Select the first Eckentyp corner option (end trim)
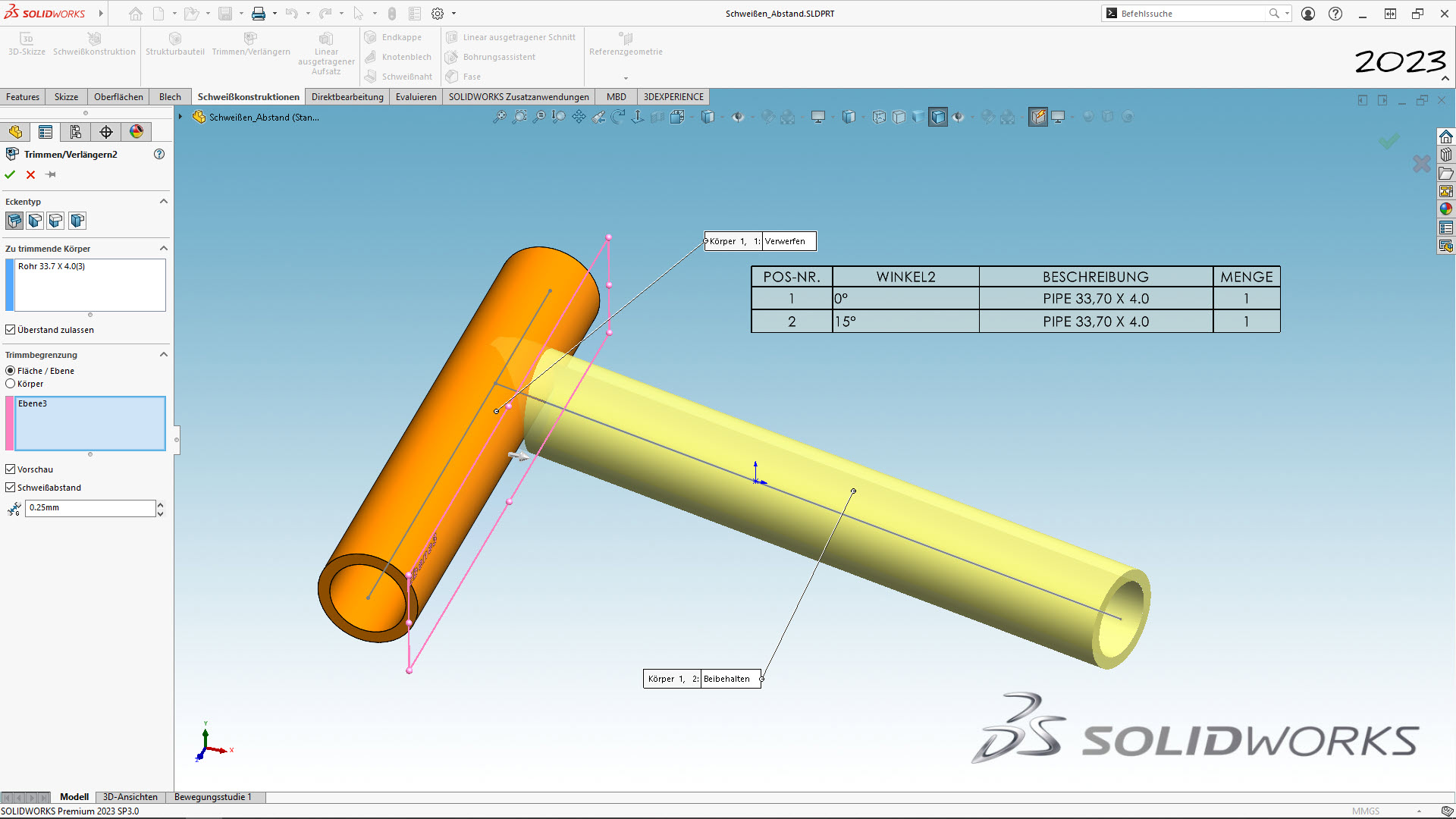Viewport: 1456px width, 819px height. click(x=14, y=221)
